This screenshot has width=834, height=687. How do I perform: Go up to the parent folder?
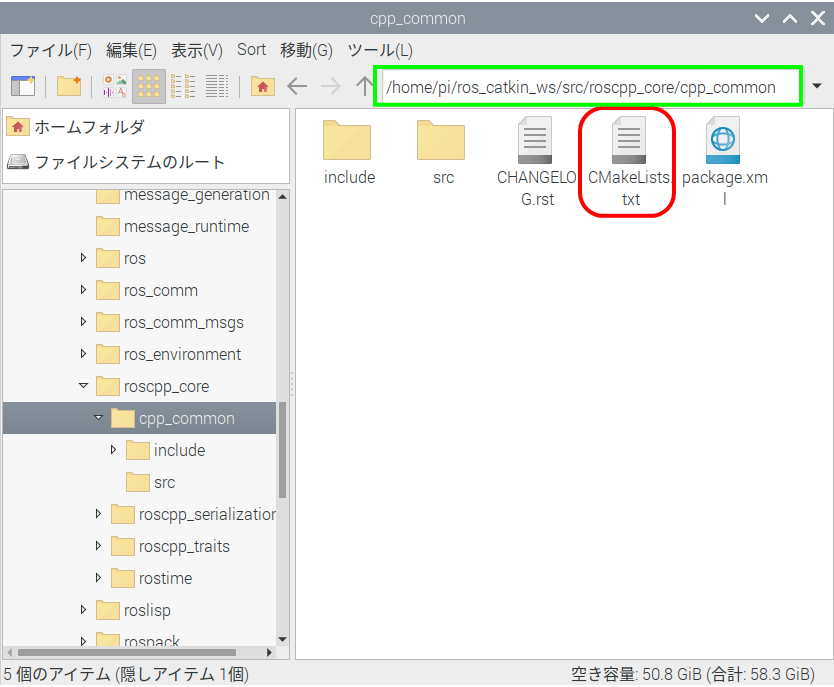(x=364, y=86)
